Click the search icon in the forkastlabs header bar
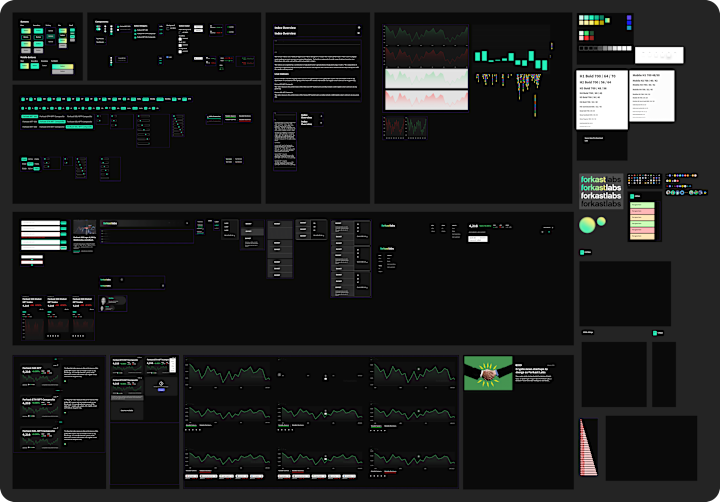 (x=187, y=223)
